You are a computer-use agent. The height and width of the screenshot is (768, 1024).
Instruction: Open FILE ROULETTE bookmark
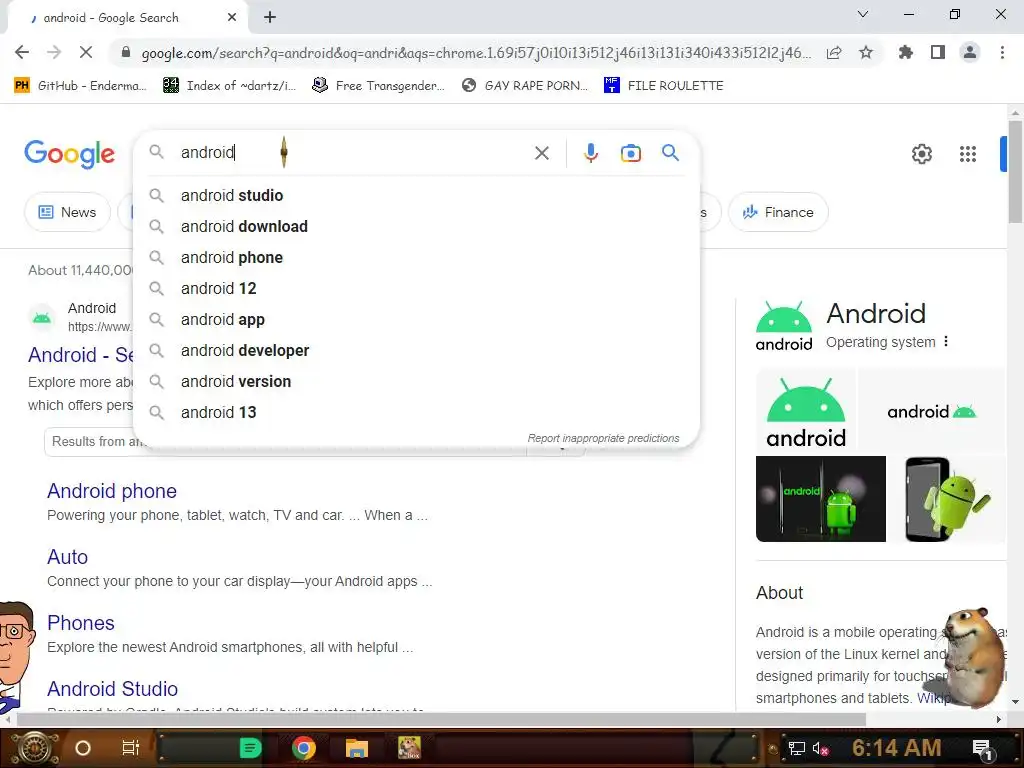click(664, 86)
